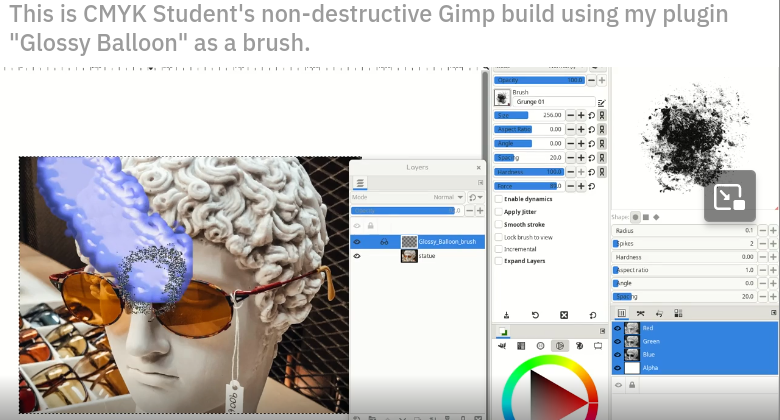This screenshot has height=420, width=780.
Task: Switch to the fourth tab beside Undo History
Action: point(678,313)
